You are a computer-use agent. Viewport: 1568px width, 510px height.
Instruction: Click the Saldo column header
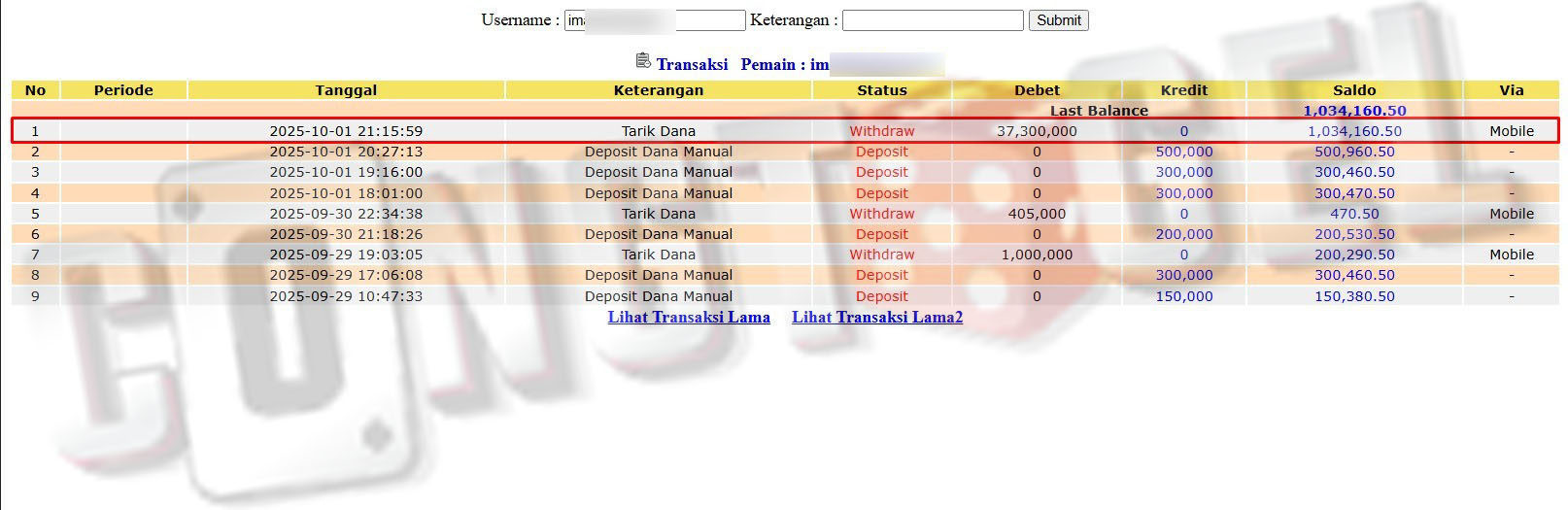[x=1353, y=90]
